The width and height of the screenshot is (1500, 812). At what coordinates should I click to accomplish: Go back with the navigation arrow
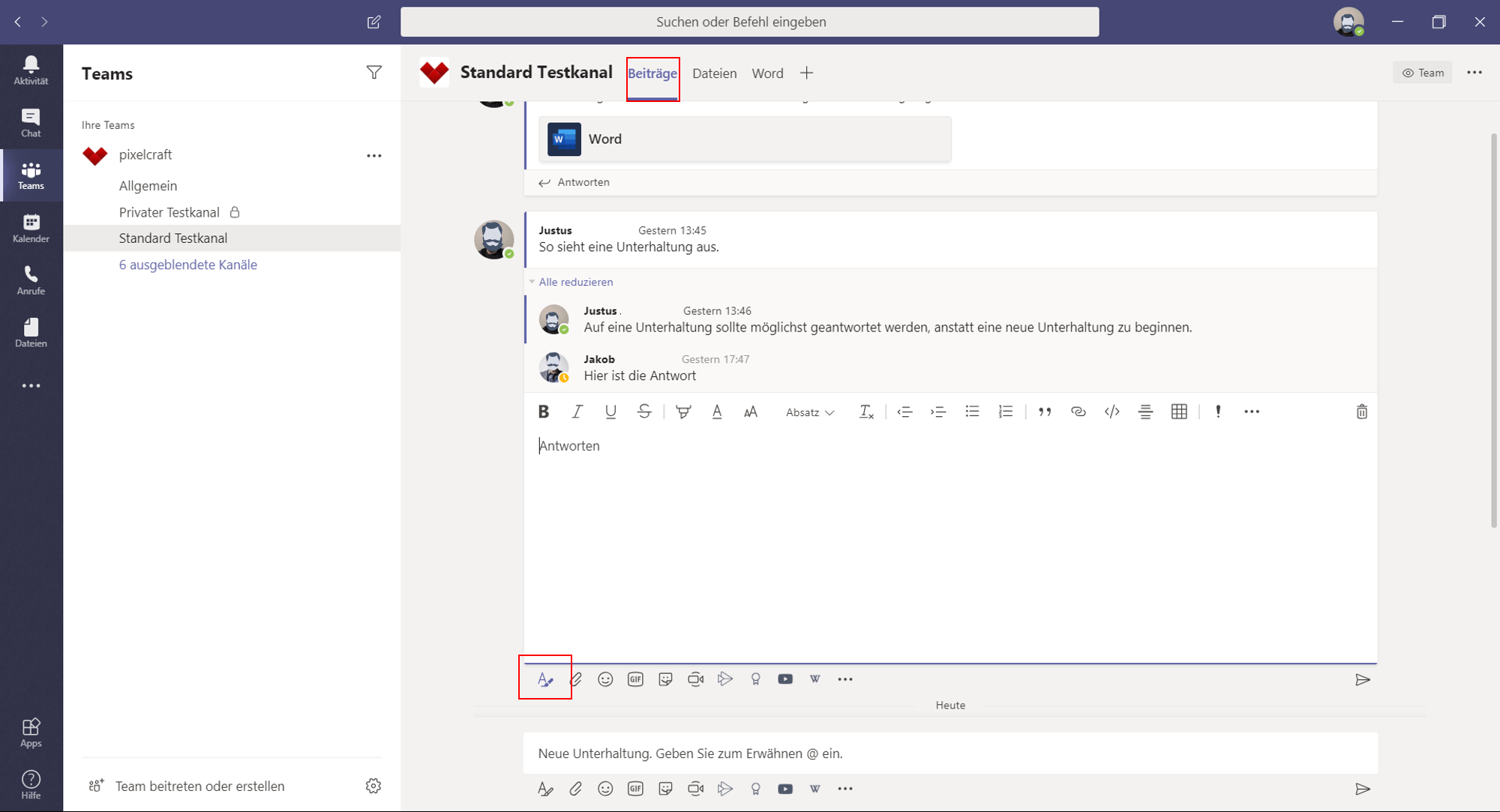18,22
